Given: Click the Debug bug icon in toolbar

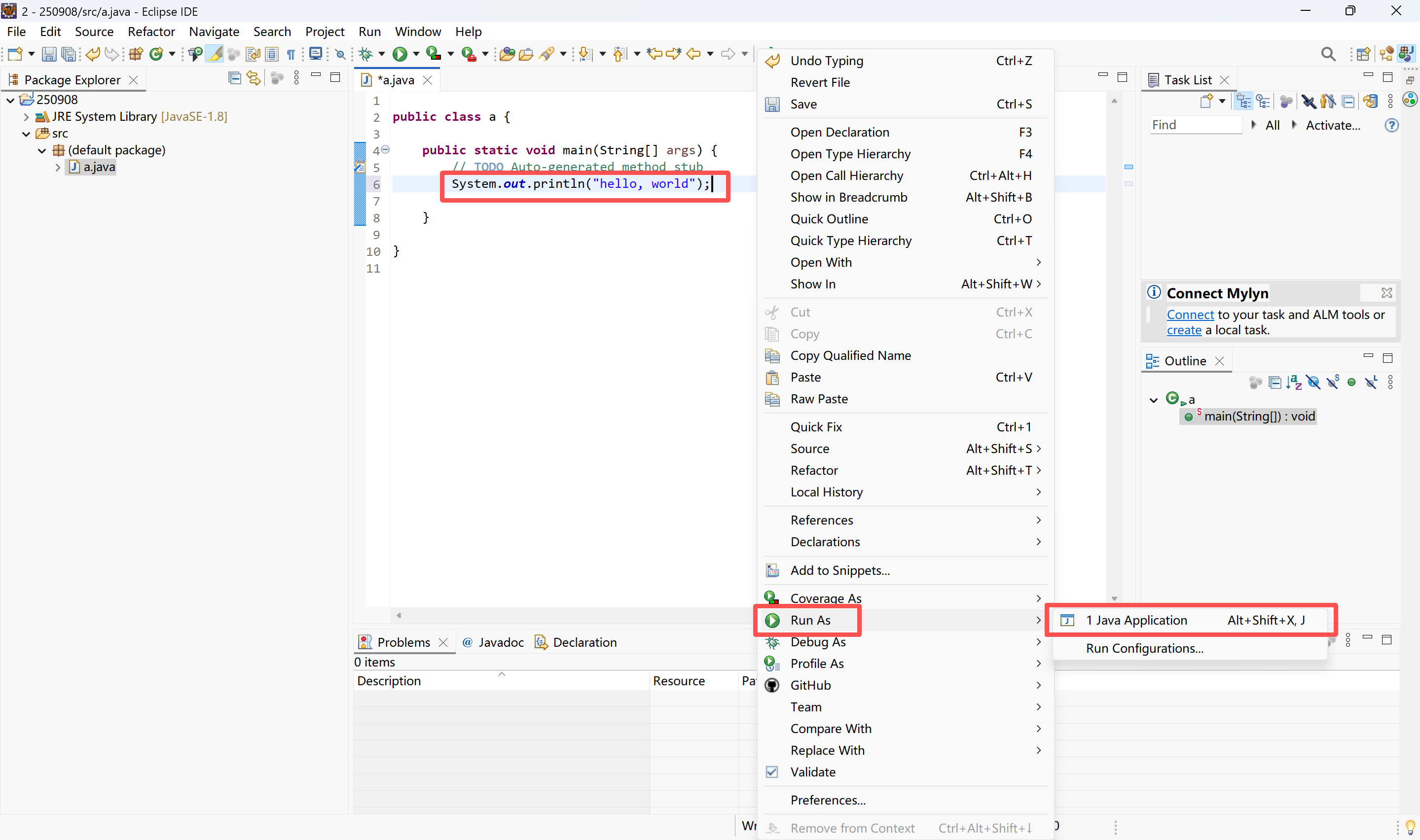Looking at the screenshot, I should click(366, 54).
